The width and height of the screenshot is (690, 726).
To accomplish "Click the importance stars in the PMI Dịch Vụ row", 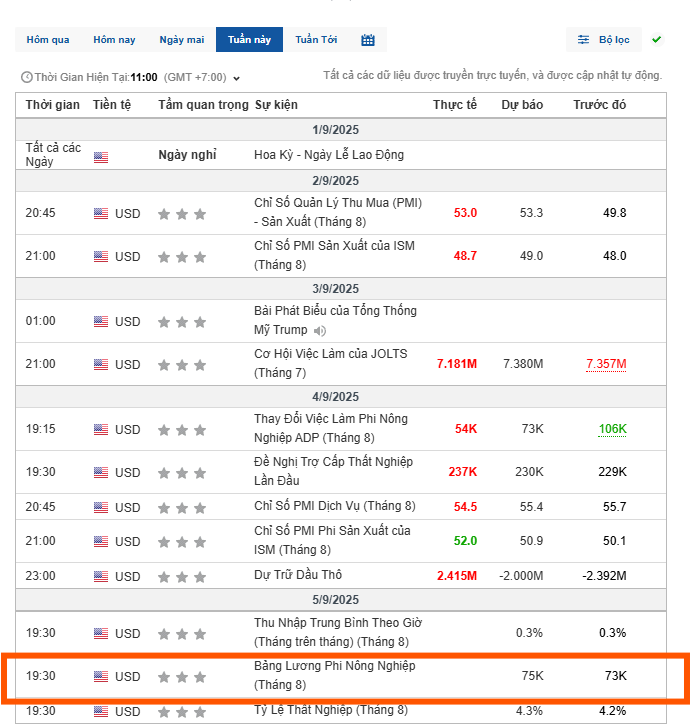I will click(x=182, y=508).
